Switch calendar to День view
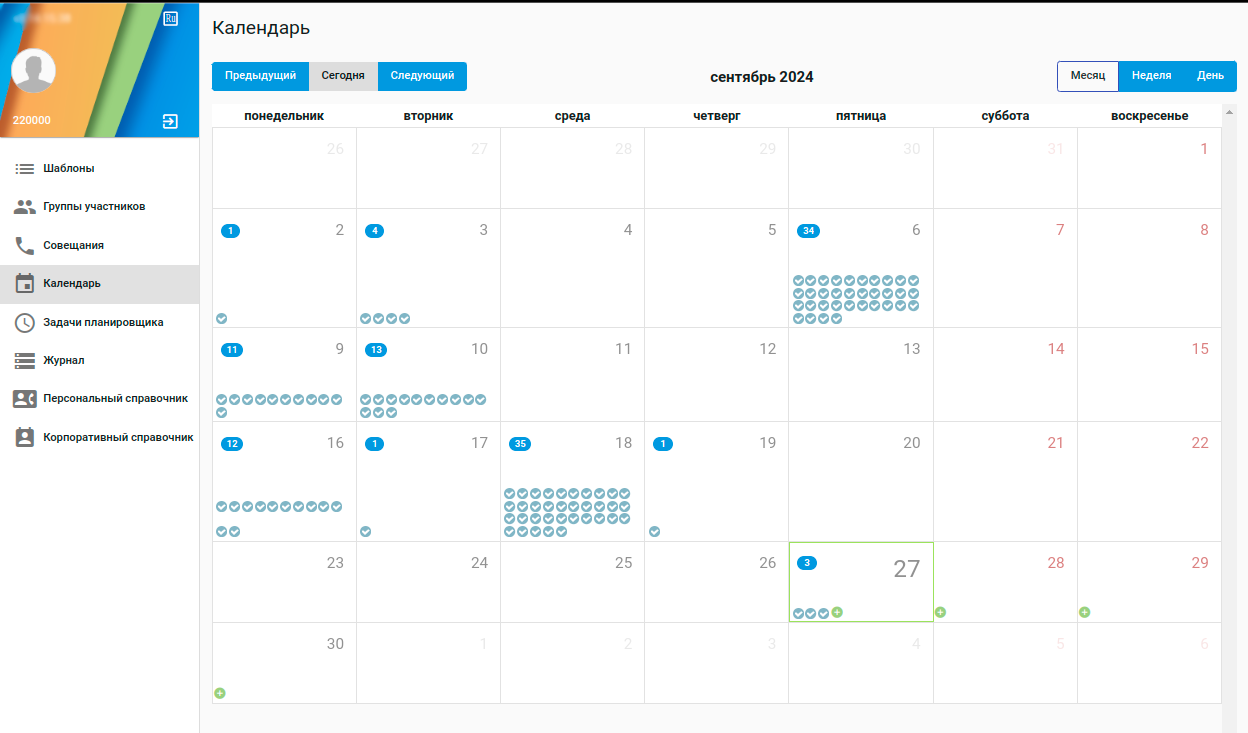 pos(1210,76)
